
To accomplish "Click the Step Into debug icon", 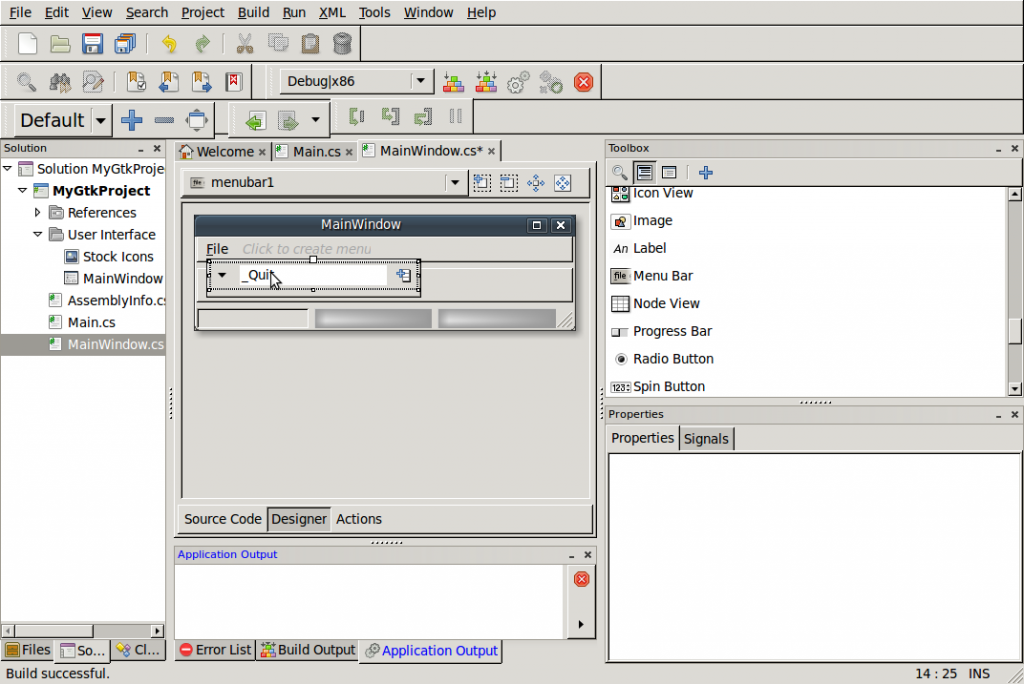I will point(391,117).
